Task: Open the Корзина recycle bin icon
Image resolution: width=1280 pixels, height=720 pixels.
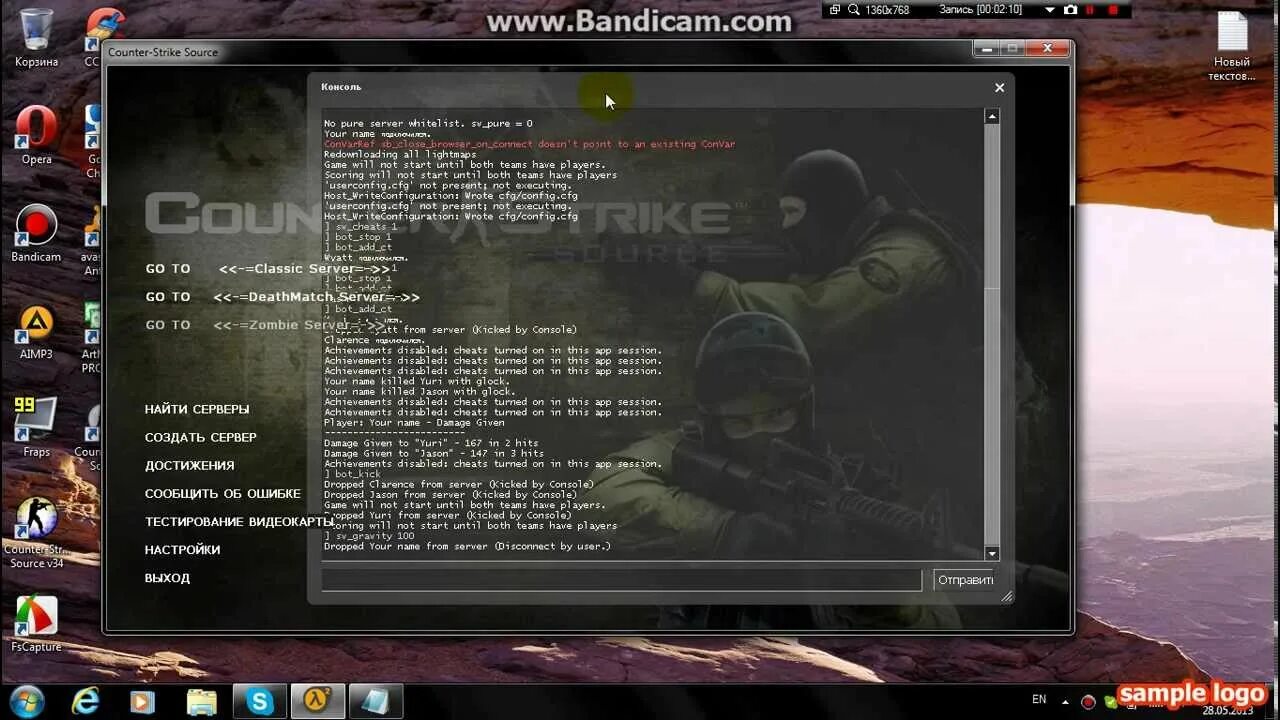Action: coord(36,36)
